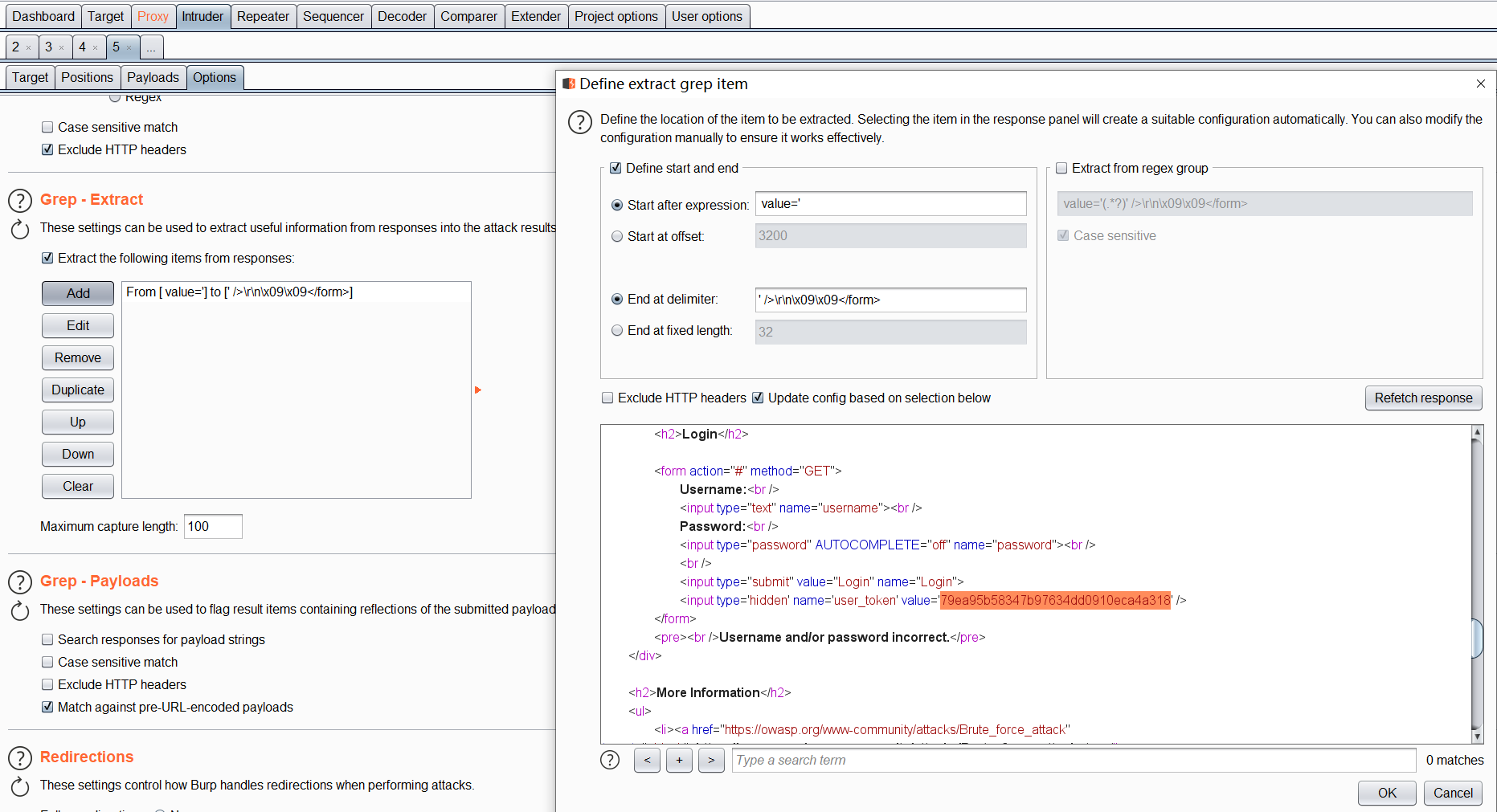Click the plus search options button
This screenshot has width=1497, height=812.
pos(679,760)
